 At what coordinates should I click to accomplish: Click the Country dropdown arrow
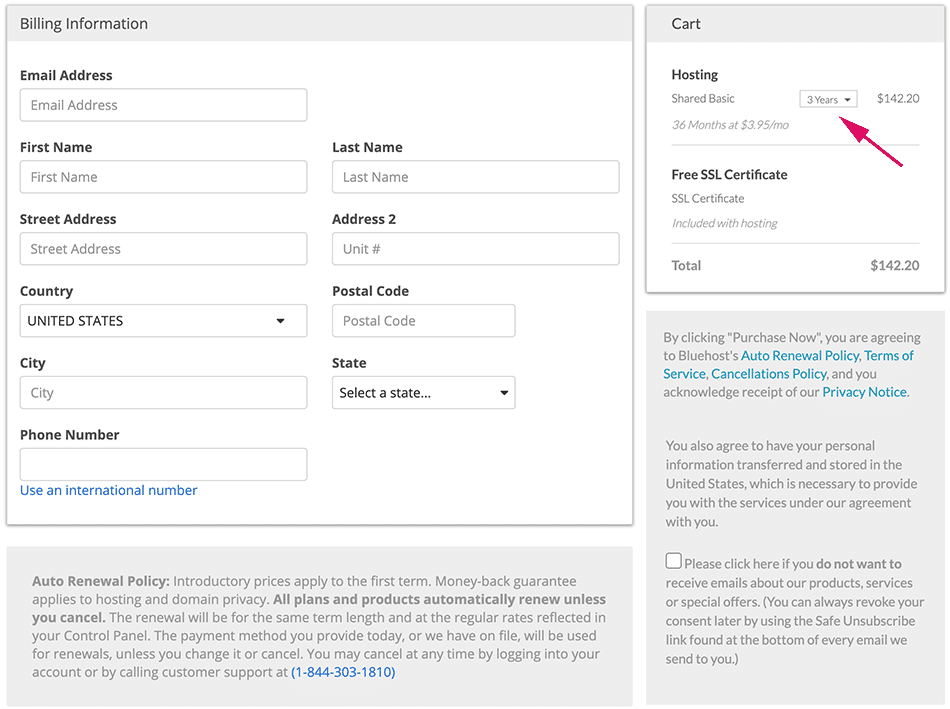(281, 321)
